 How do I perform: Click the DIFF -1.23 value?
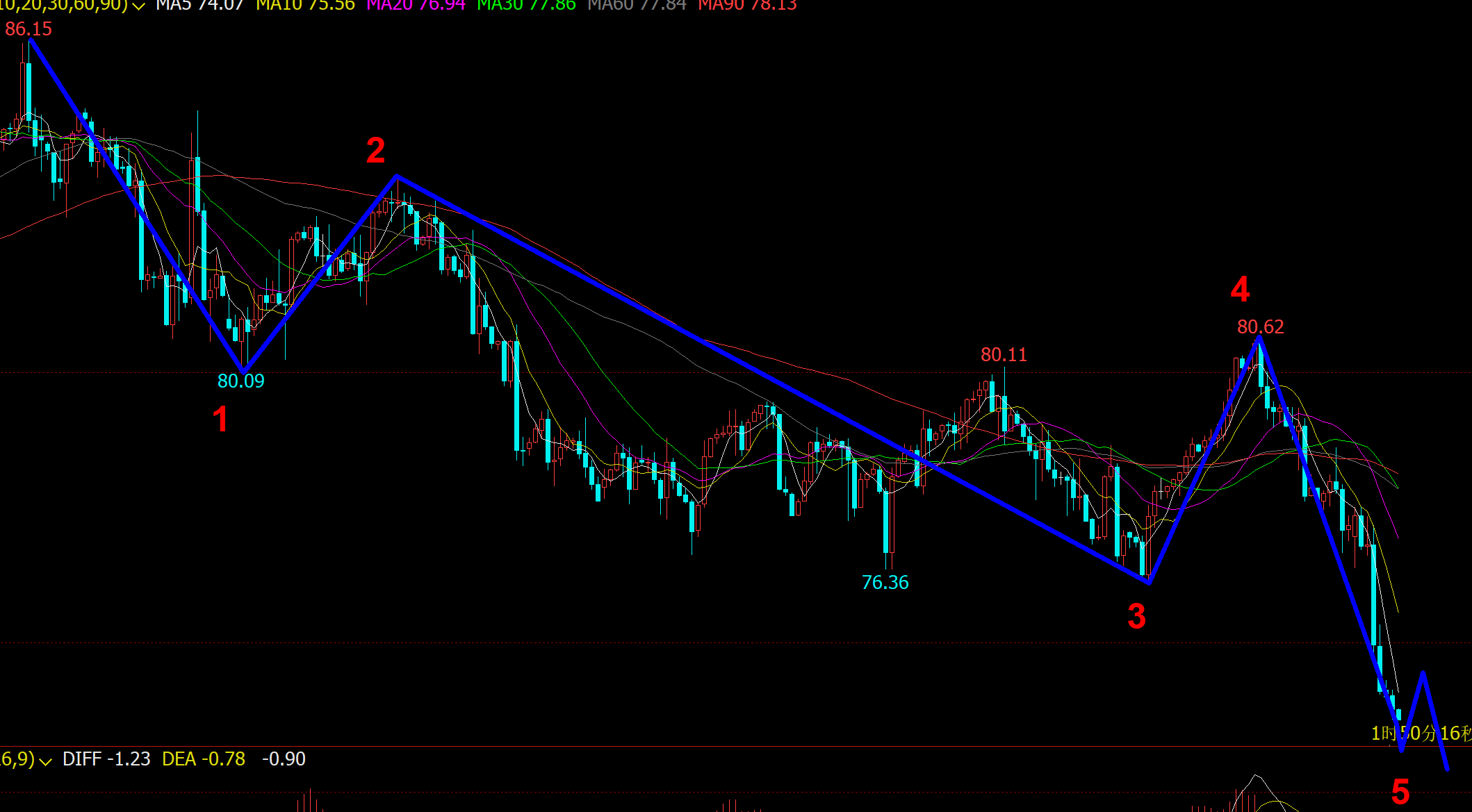106,759
